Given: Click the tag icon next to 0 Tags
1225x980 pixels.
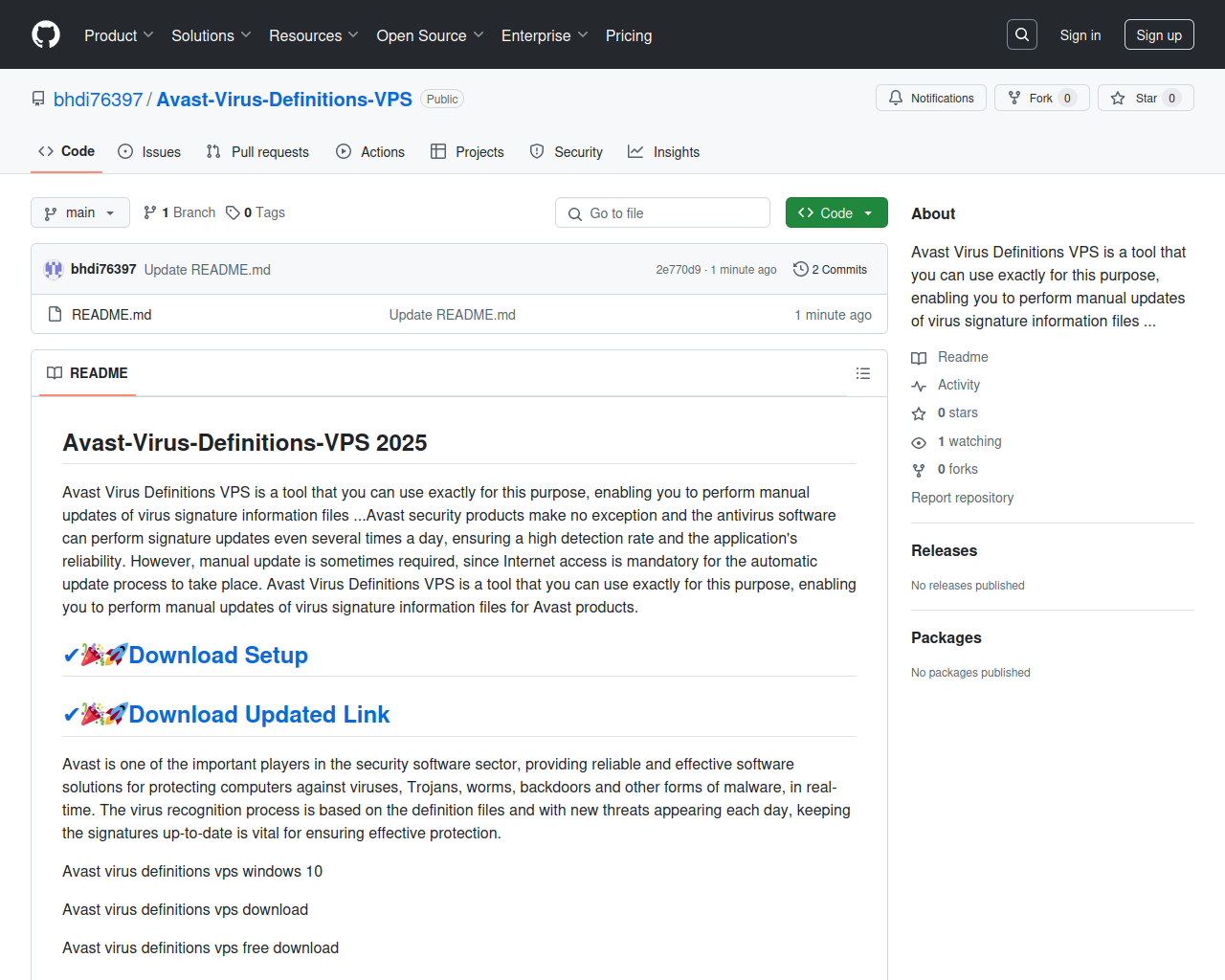Looking at the screenshot, I should [x=233, y=212].
